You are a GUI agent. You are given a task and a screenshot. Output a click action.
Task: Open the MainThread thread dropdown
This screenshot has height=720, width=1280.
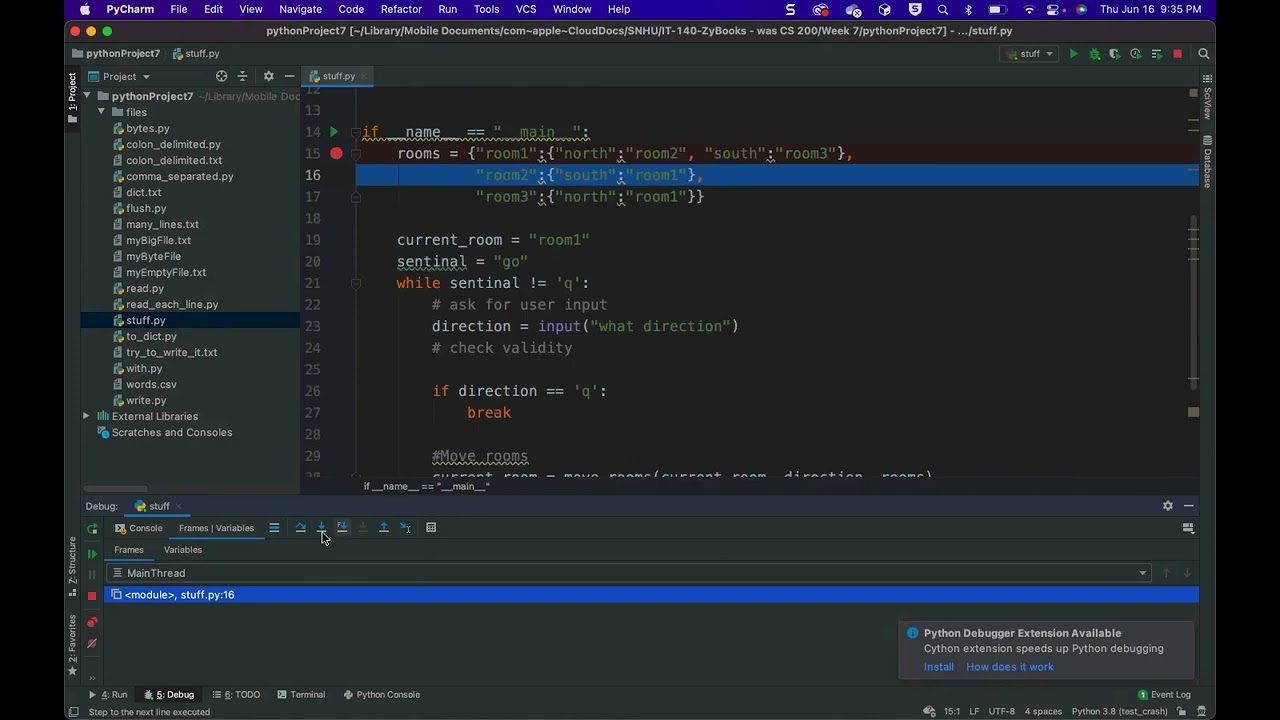1142,573
